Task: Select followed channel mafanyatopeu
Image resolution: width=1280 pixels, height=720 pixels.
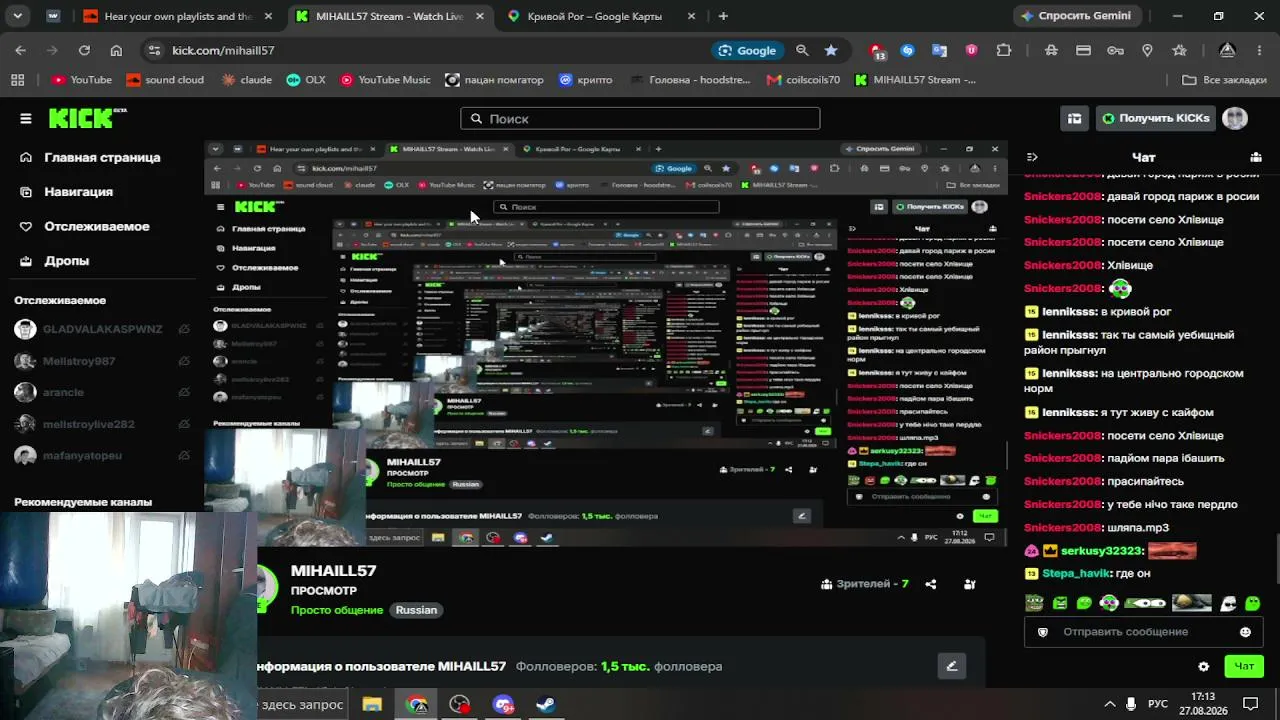Action: [68, 456]
